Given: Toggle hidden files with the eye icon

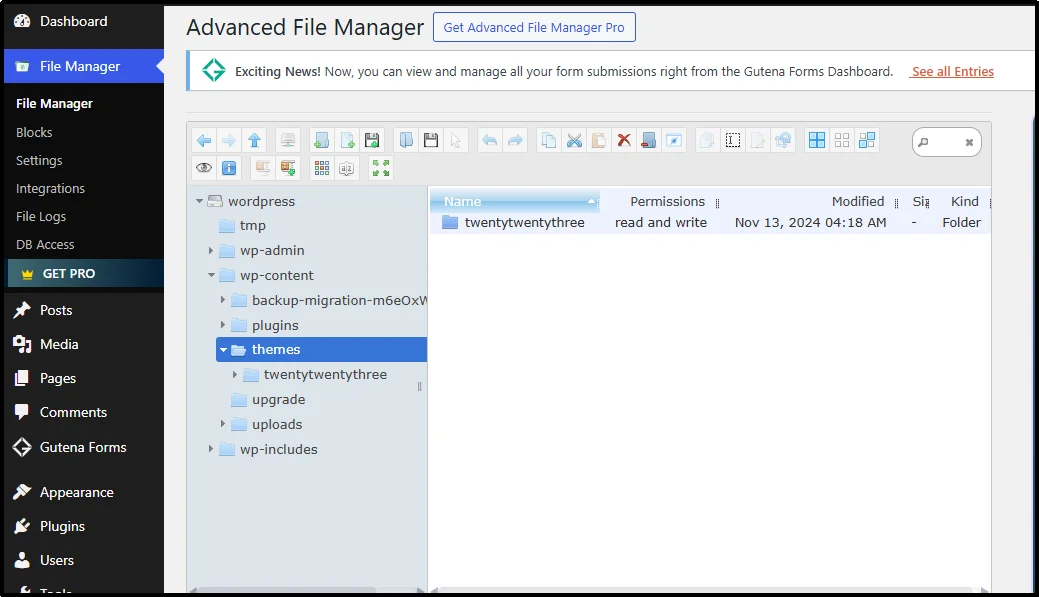Looking at the screenshot, I should [204, 167].
